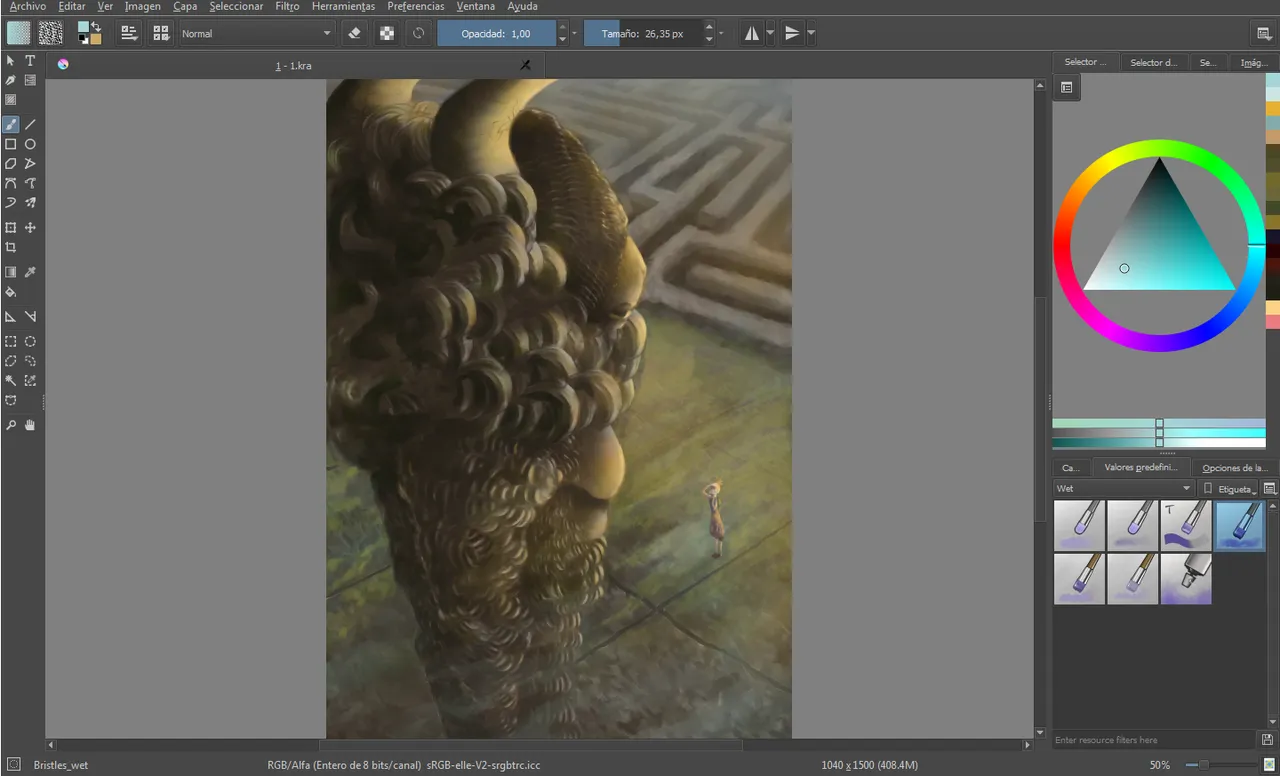Open the fill patterns swatch
Screen dimensions: 1280x776
click(x=50, y=33)
